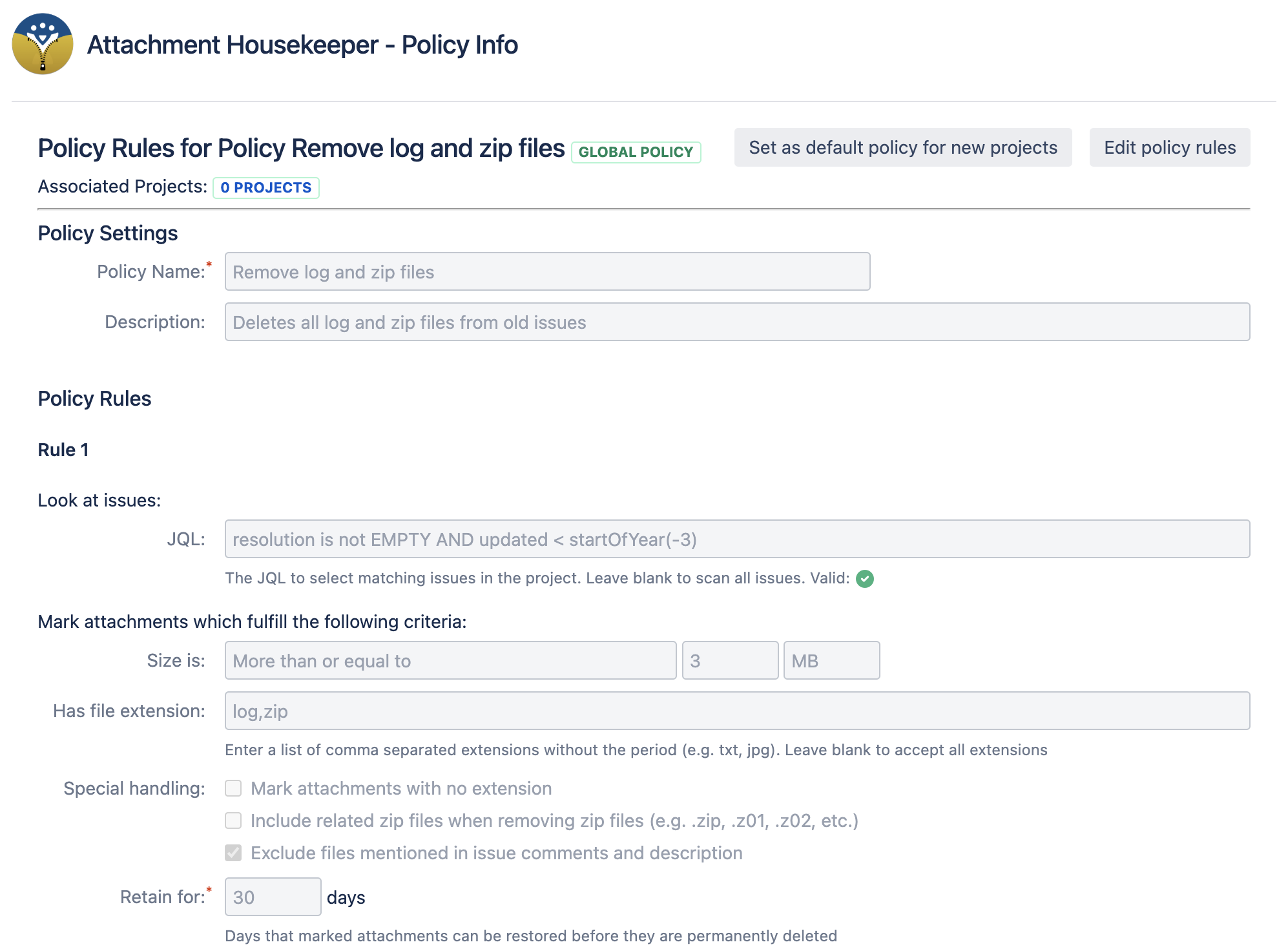Click the Retain for days field showing 30

[x=272, y=897]
